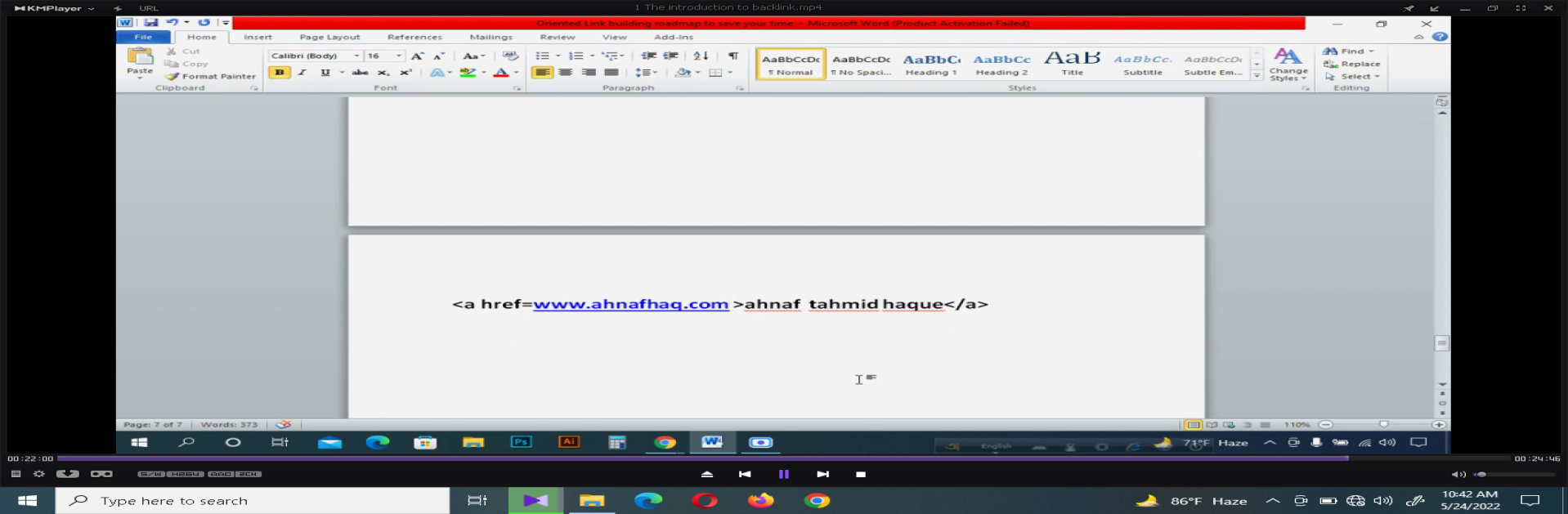1568x514 pixels.
Task: Click the 'Type here to search' box
Action: [x=253, y=500]
